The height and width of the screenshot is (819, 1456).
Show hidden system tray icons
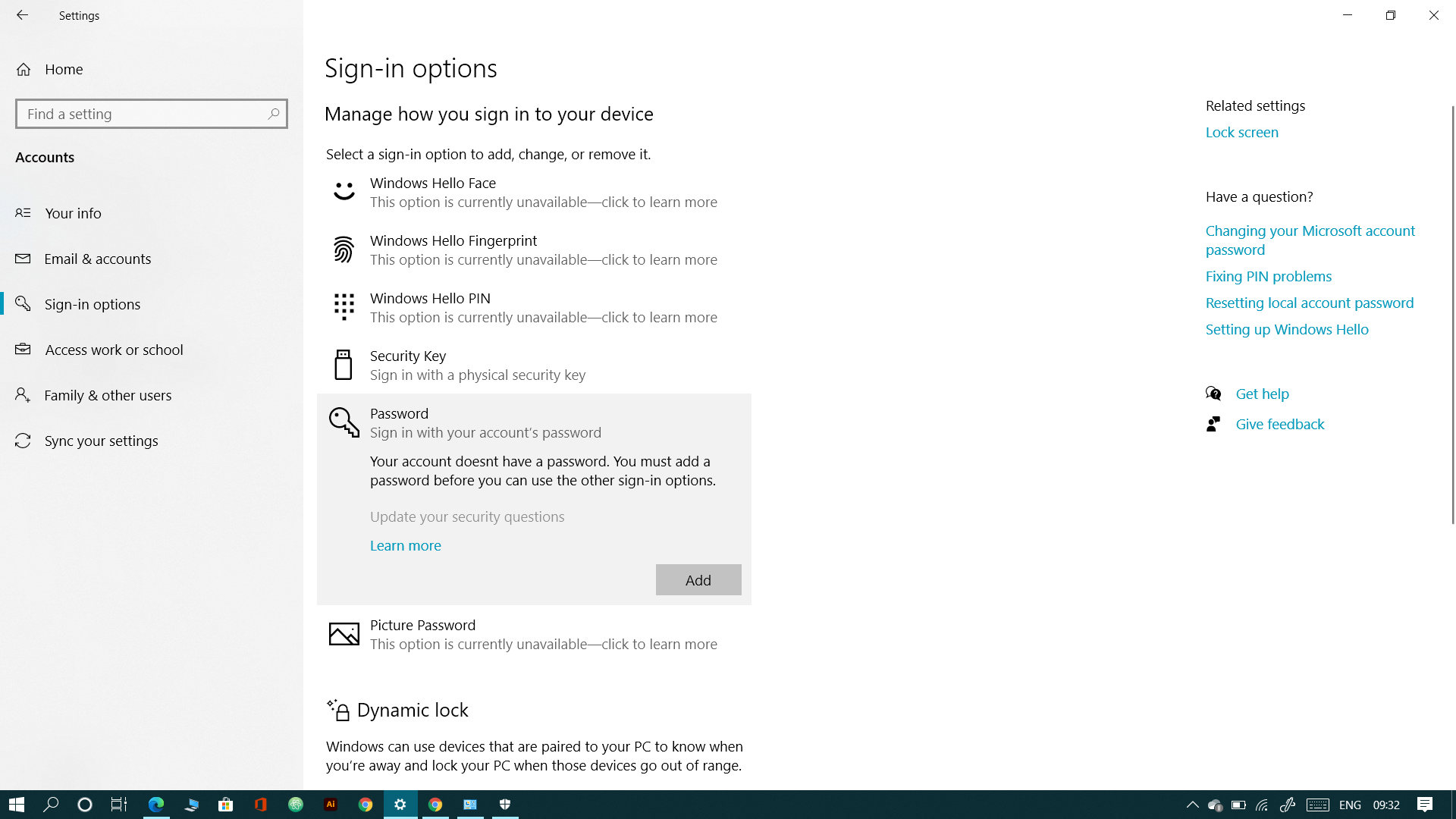click(x=1192, y=805)
